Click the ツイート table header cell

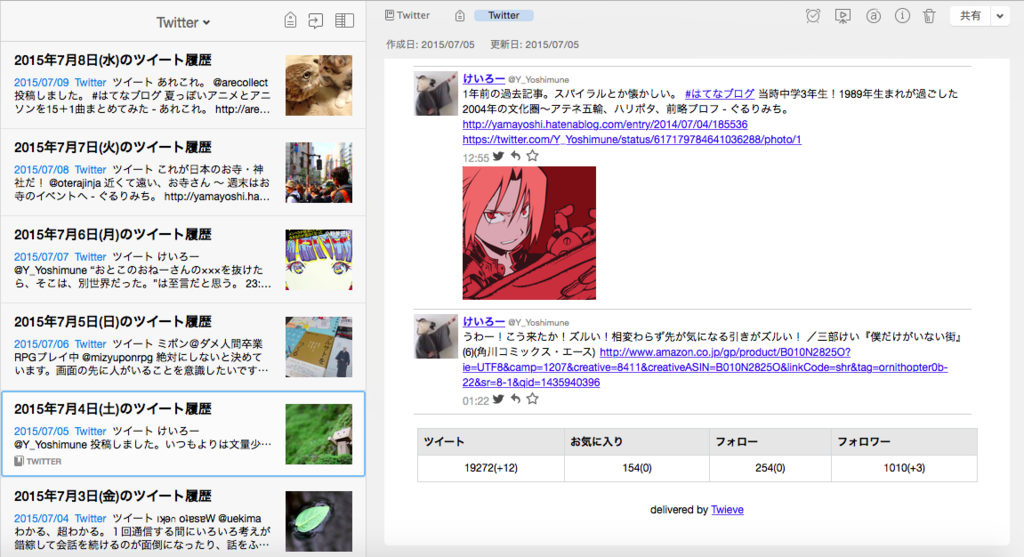(490, 441)
